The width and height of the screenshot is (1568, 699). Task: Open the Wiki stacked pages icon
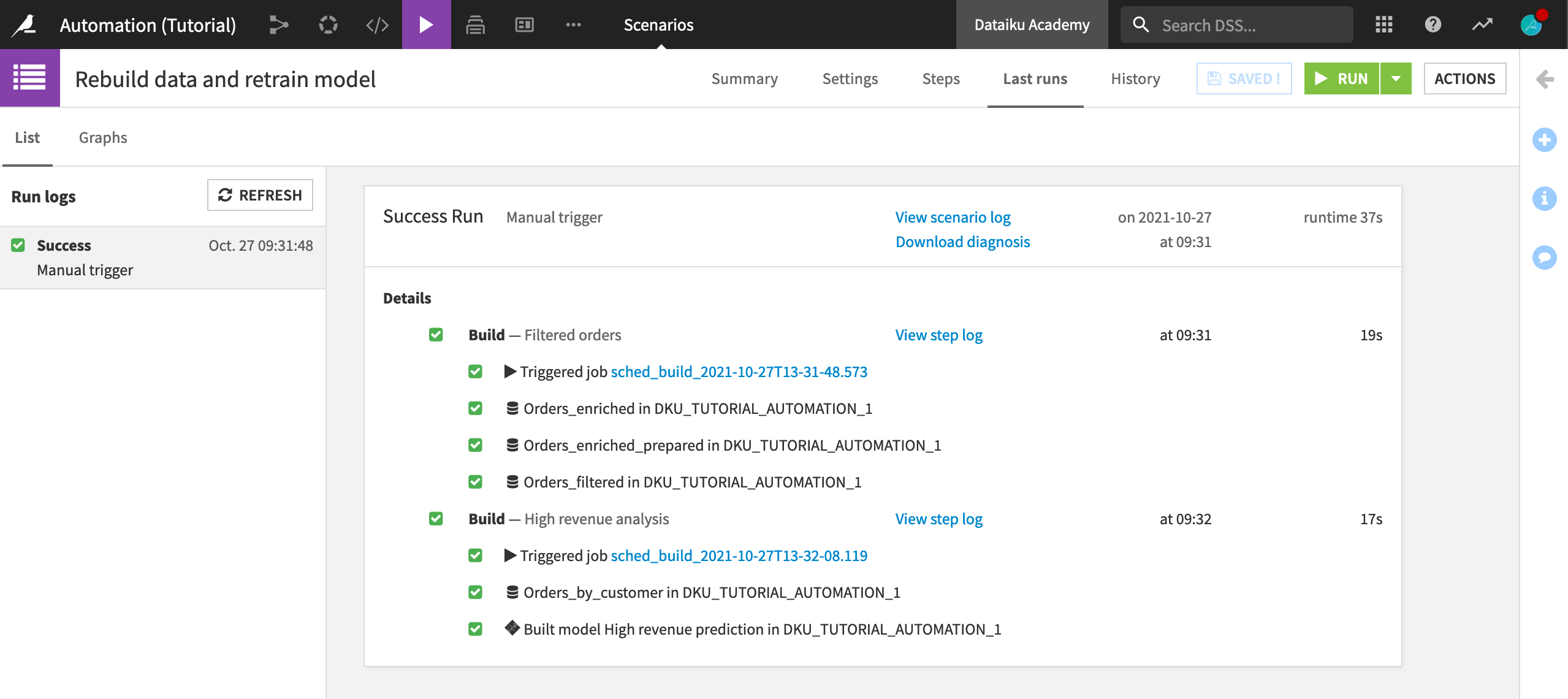pyautogui.click(x=475, y=25)
